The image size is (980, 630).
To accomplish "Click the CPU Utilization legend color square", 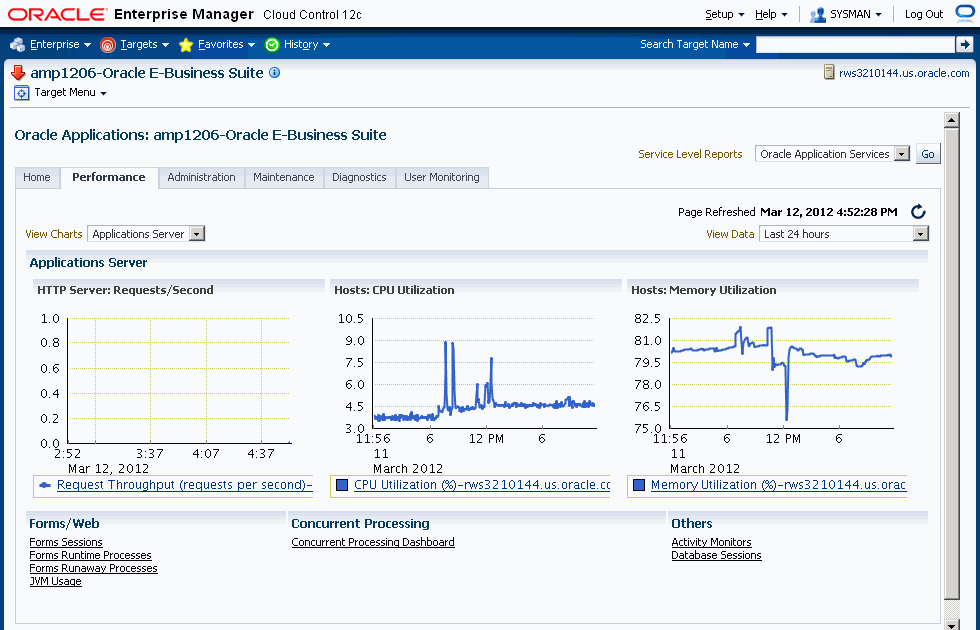I will (342, 485).
